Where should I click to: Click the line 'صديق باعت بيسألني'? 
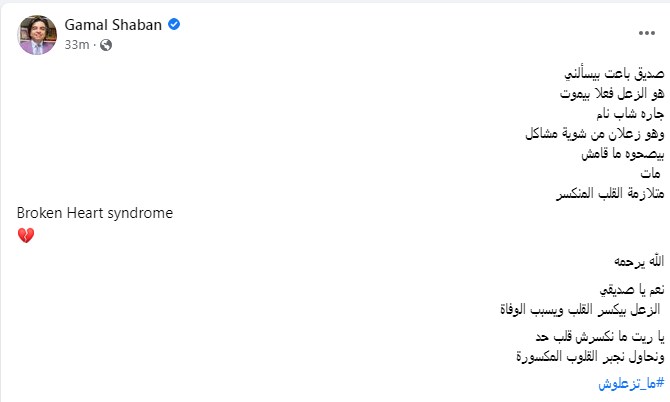(x=610, y=75)
